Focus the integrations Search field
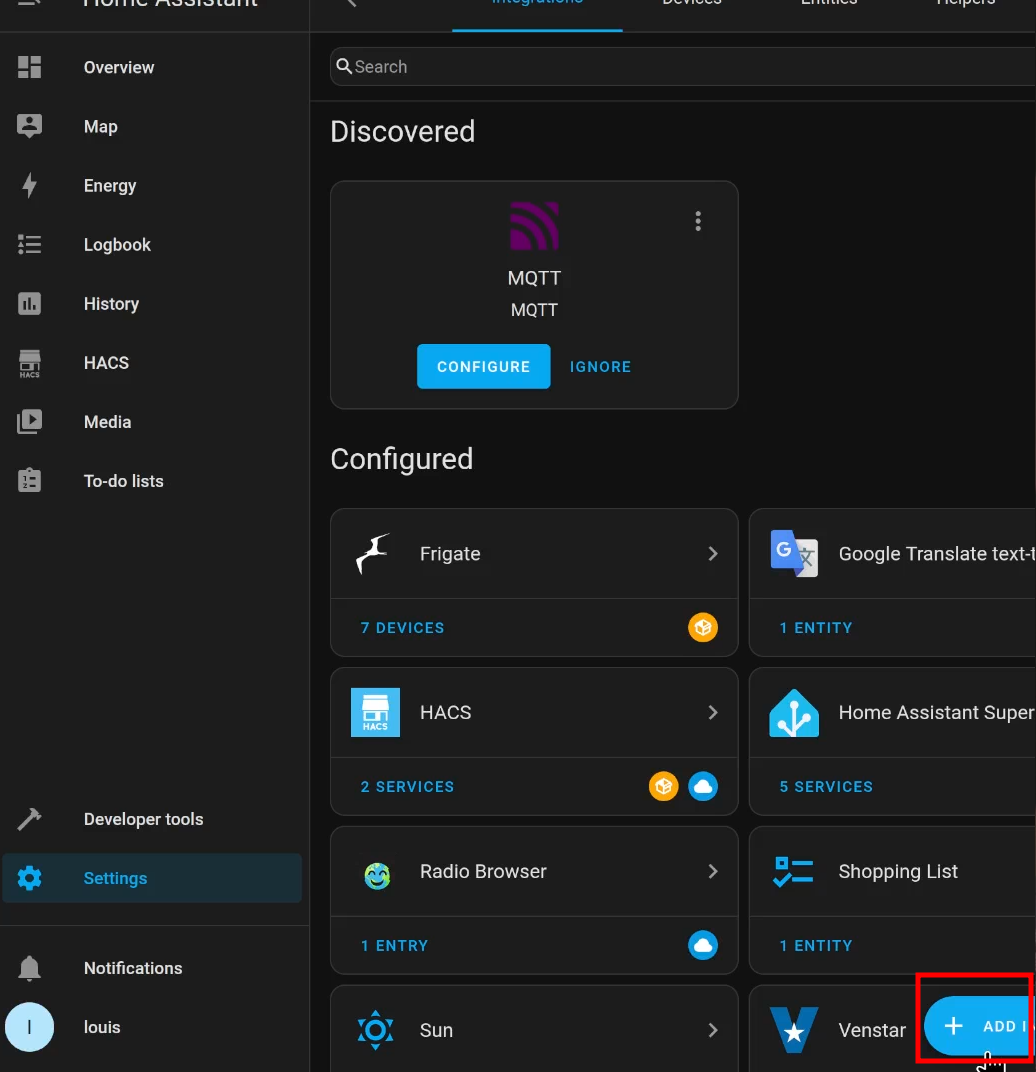Image resolution: width=1036 pixels, height=1072 pixels. coord(682,66)
